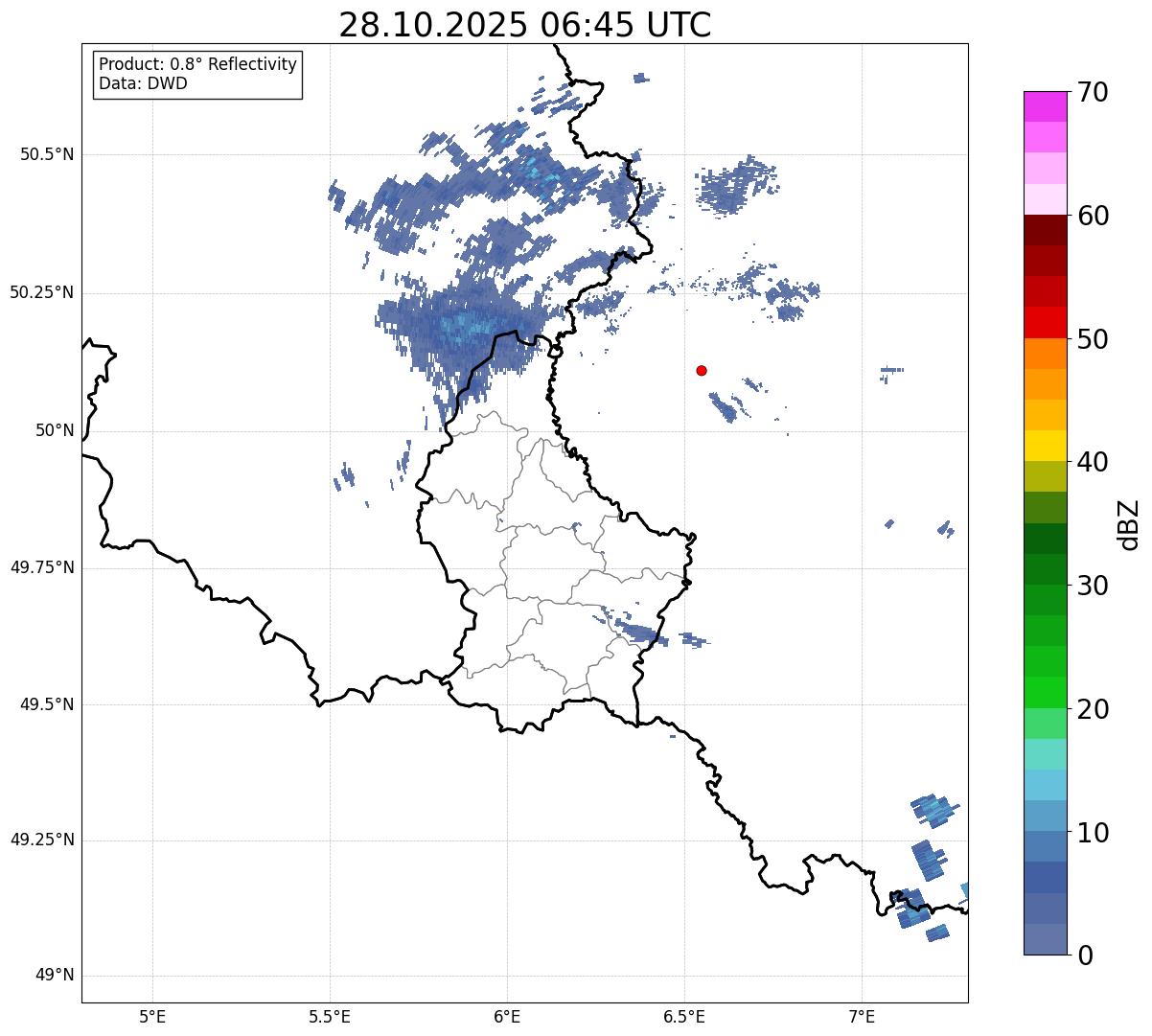1152x1036 pixels.
Task: Click the latitude label 49.25°N
Action: coord(41,840)
